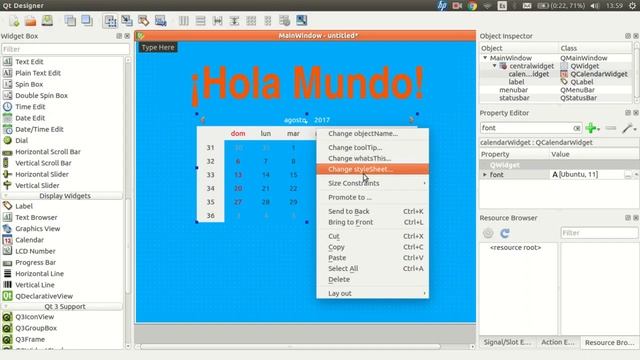Choose Change styleSheet from context menu
Viewport: 640px width, 360px height.
(x=372, y=169)
